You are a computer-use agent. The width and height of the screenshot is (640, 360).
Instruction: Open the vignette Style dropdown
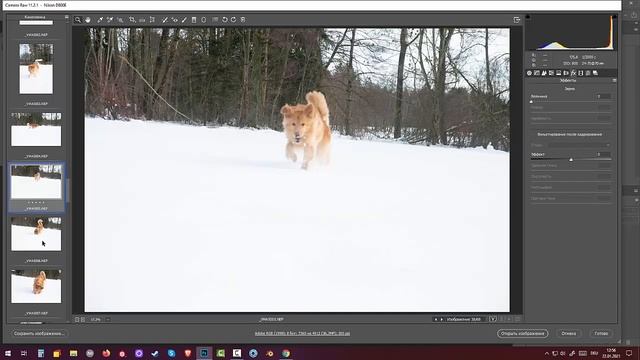click(x=580, y=145)
